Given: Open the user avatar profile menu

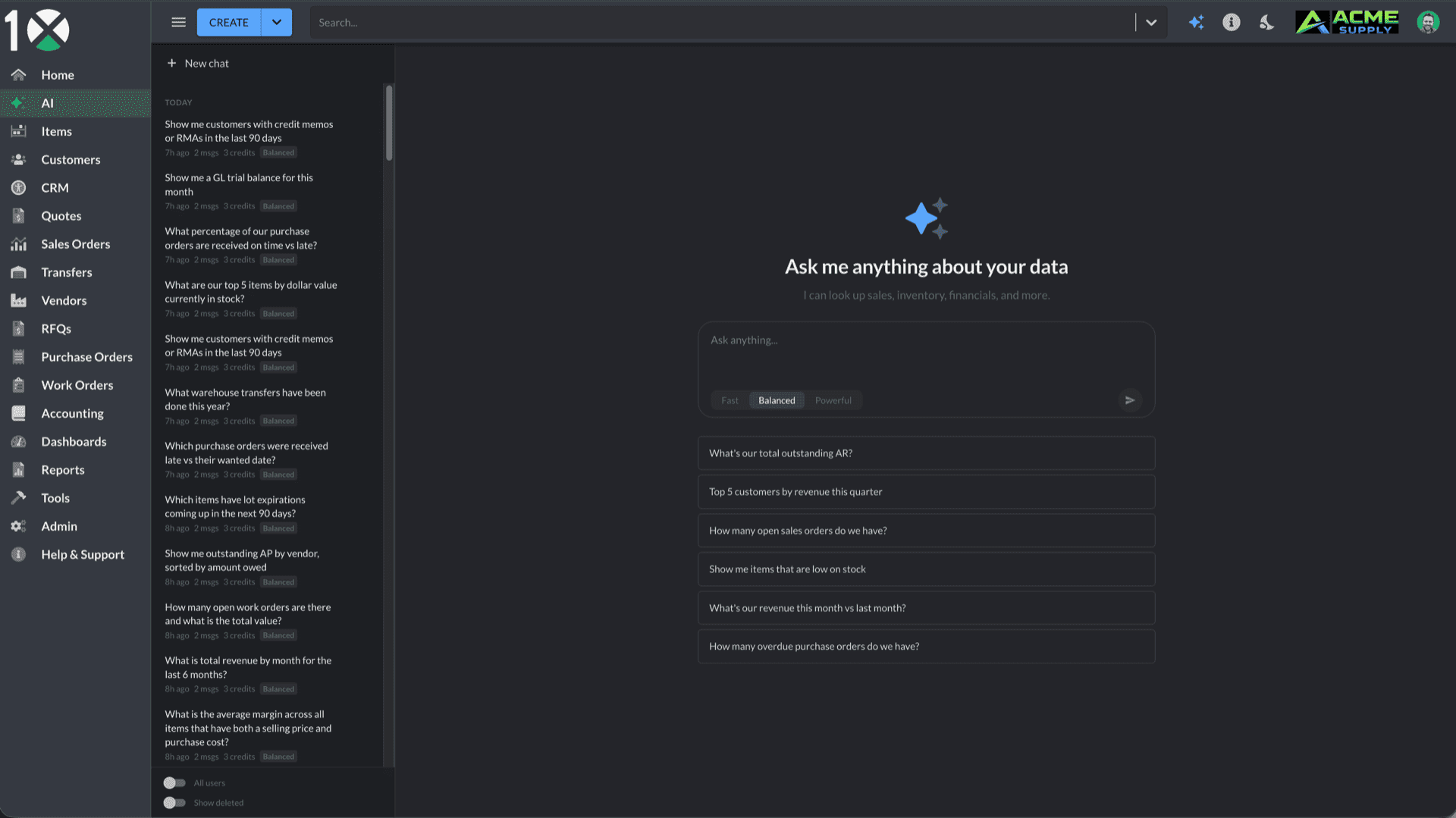Looking at the screenshot, I should tap(1428, 22).
